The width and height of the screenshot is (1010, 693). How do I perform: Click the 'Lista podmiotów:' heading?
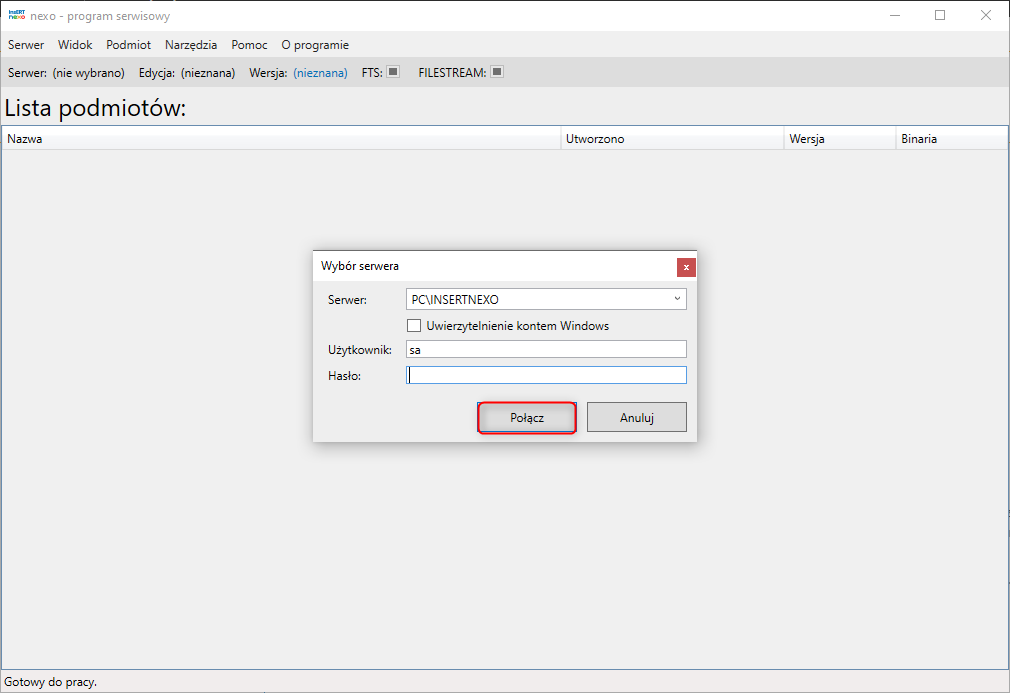click(x=95, y=108)
